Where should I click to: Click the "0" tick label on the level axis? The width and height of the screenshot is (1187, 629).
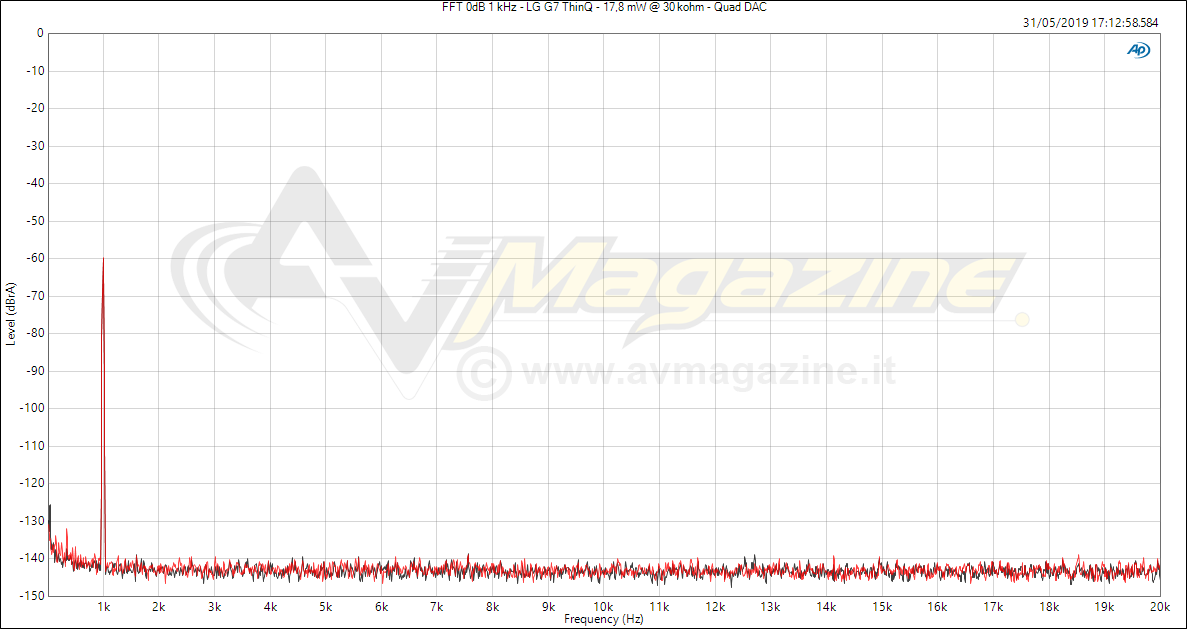point(40,33)
